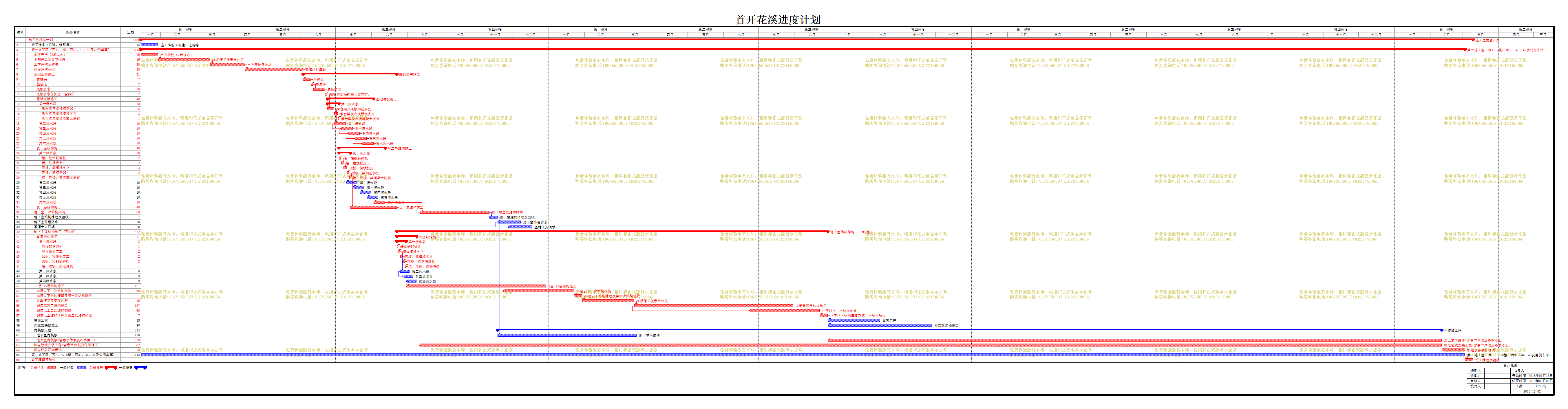The height and width of the screenshot is (409, 1568).
Task: Click the blue 内装修工程 summary bar
Action: pyautogui.click(x=970, y=330)
